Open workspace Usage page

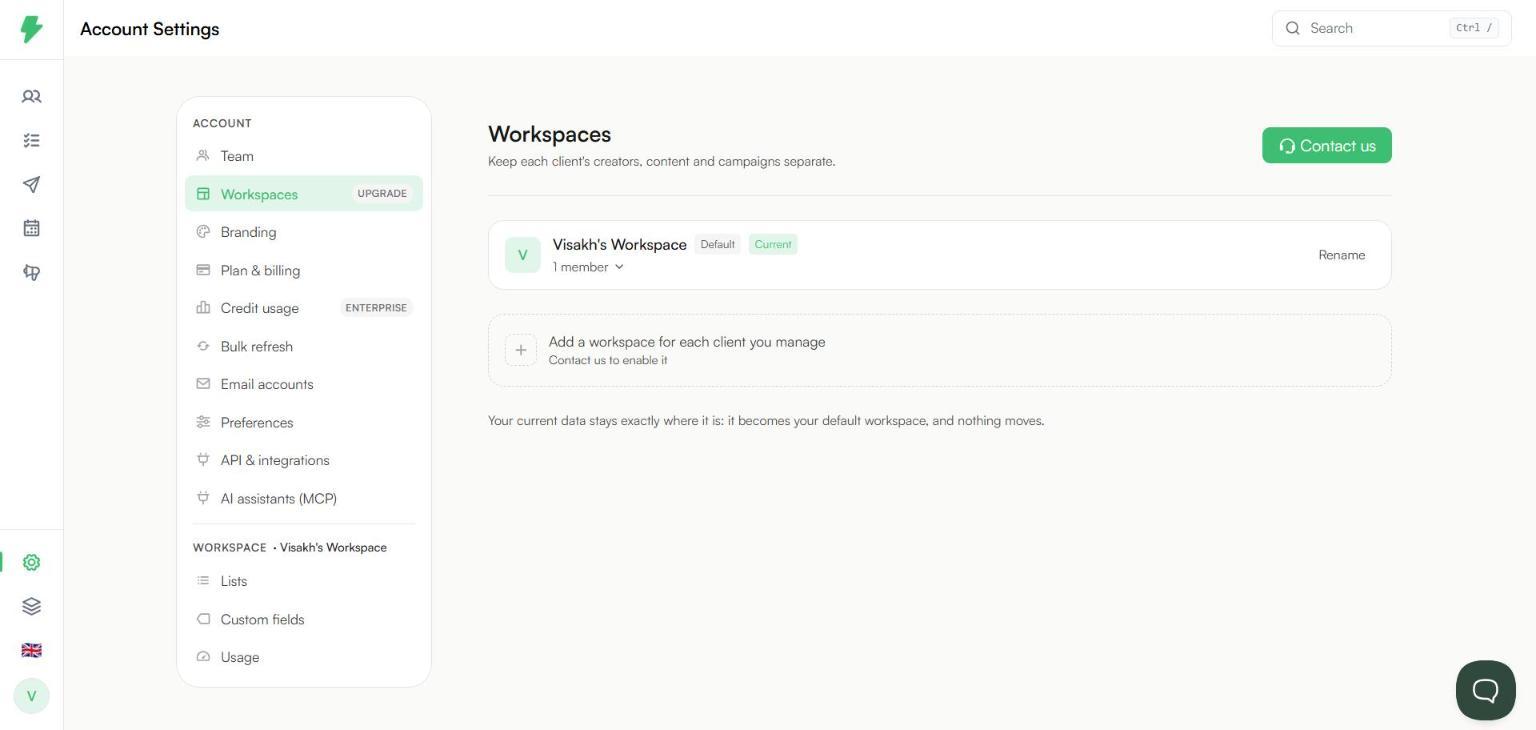tap(304, 657)
